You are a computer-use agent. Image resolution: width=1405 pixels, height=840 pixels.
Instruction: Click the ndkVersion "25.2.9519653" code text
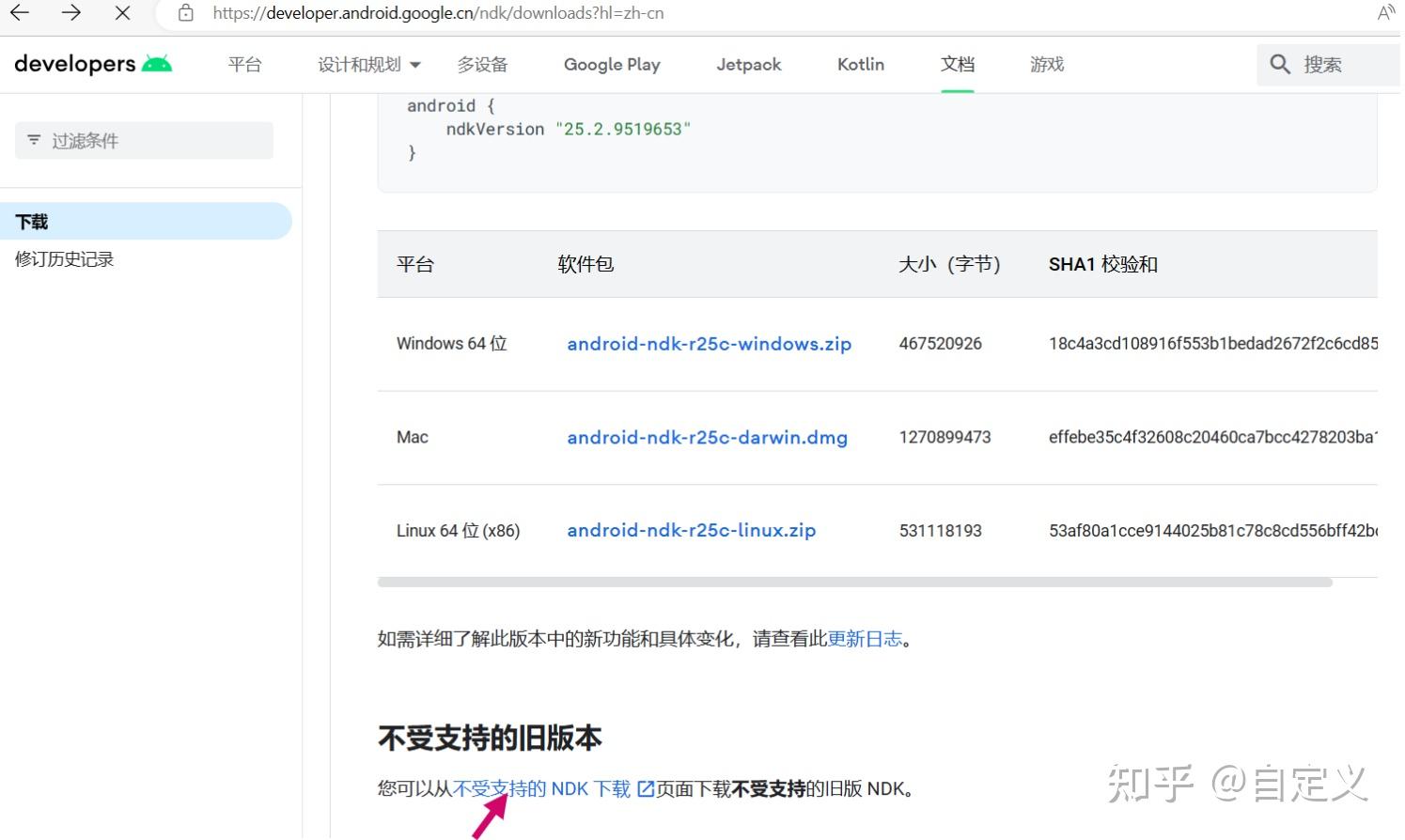pos(568,129)
